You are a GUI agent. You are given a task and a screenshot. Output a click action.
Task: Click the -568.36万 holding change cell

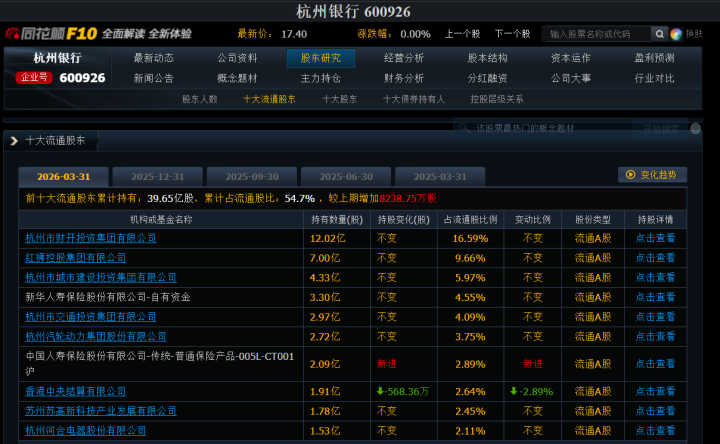pyautogui.click(x=403, y=392)
